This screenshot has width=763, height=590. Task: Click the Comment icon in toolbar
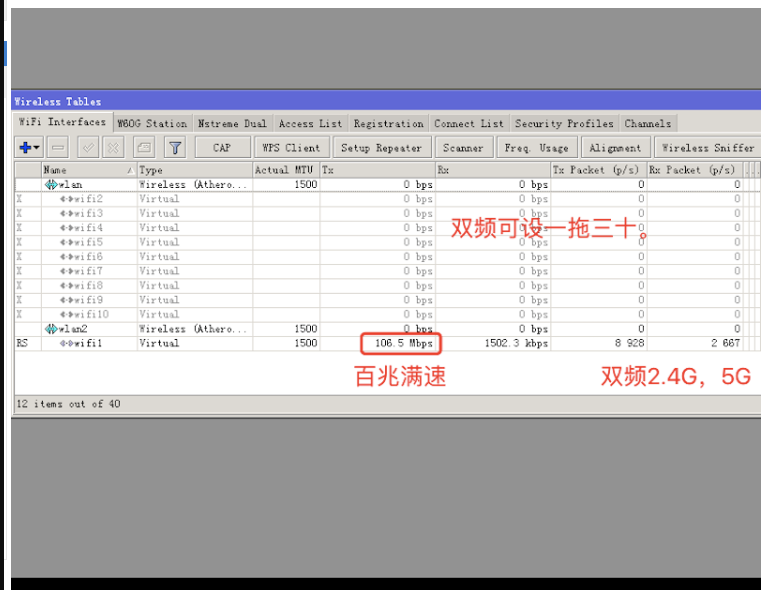(144, 148)
